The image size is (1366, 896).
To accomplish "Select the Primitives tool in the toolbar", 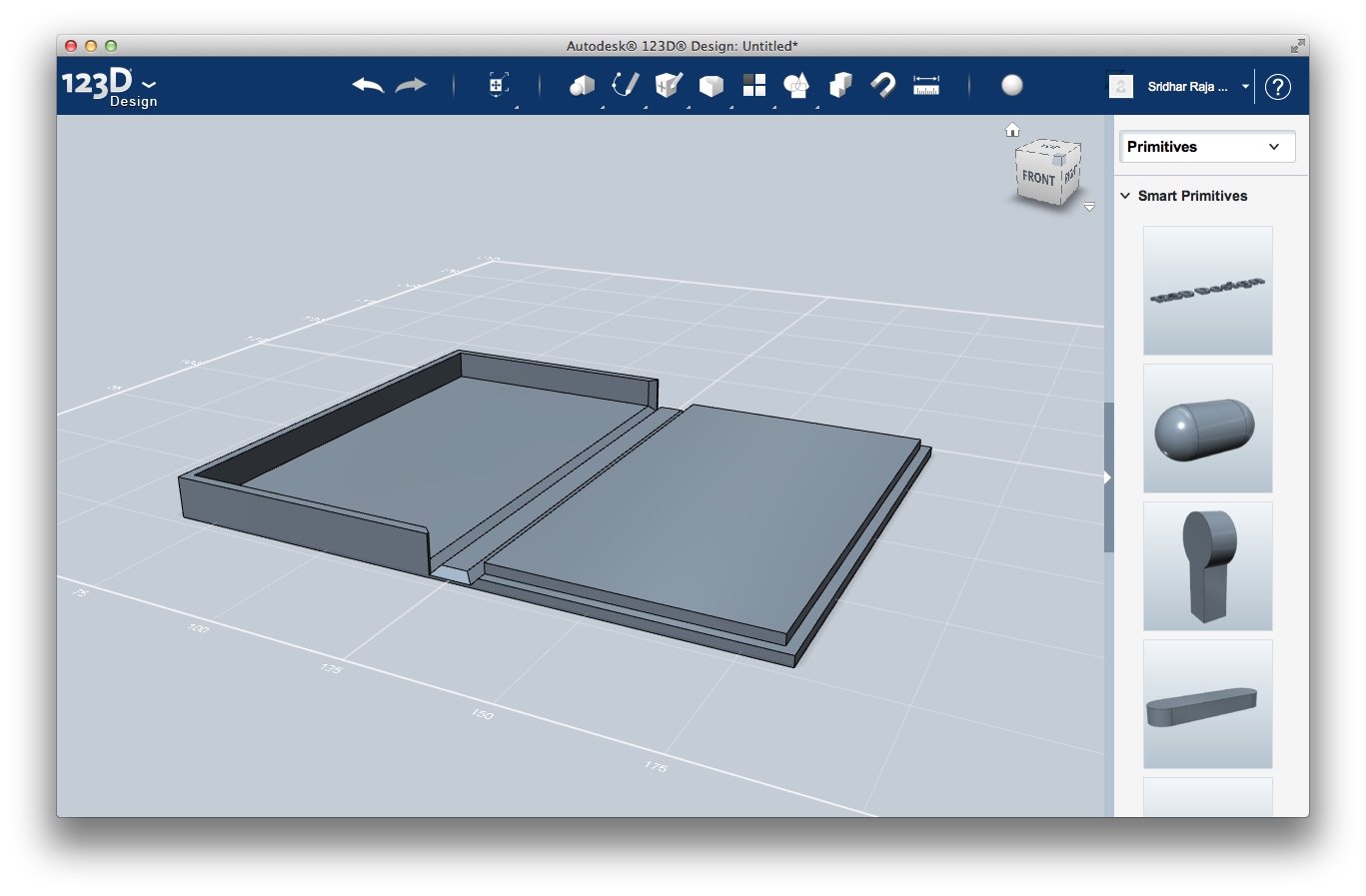I will [x=583, y=86].
